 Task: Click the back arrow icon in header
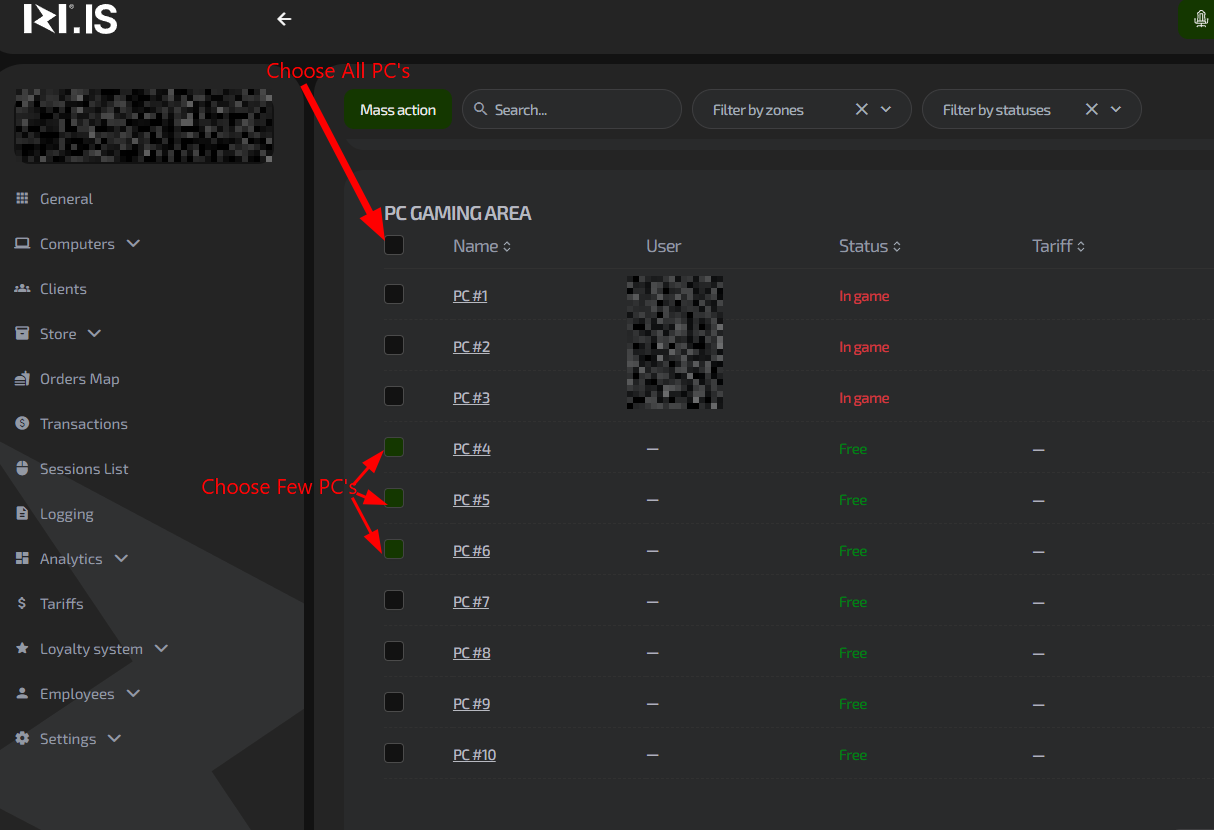pos(285,19)
